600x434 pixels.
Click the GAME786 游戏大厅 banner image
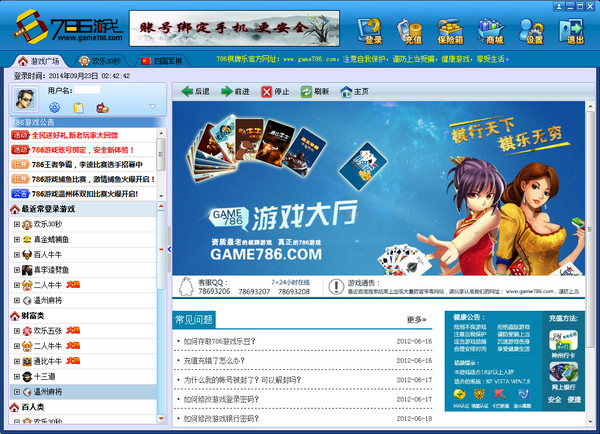point(378,188)
